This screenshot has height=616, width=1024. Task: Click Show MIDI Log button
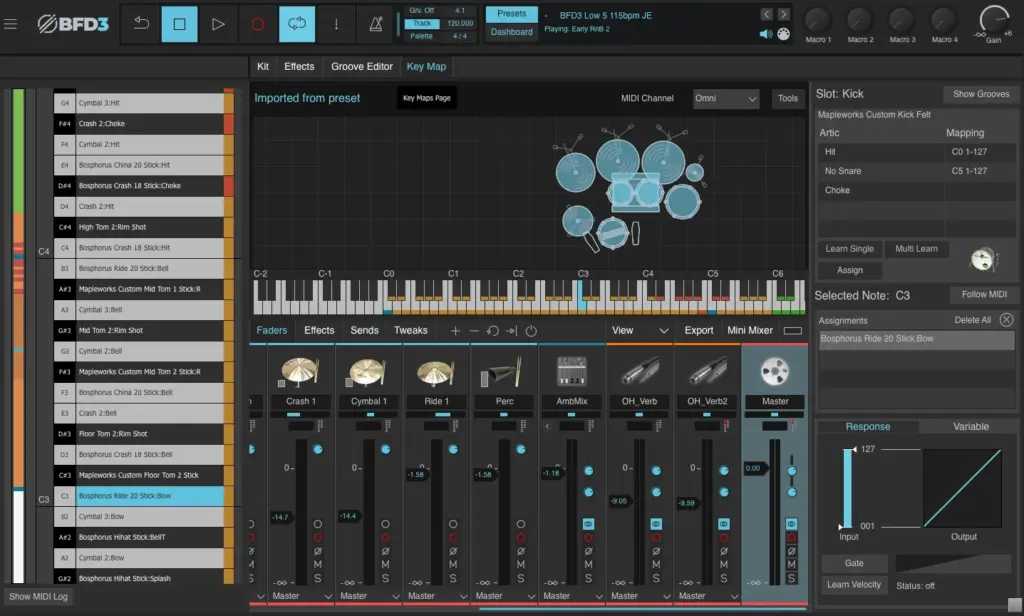(x=39, y=596)
